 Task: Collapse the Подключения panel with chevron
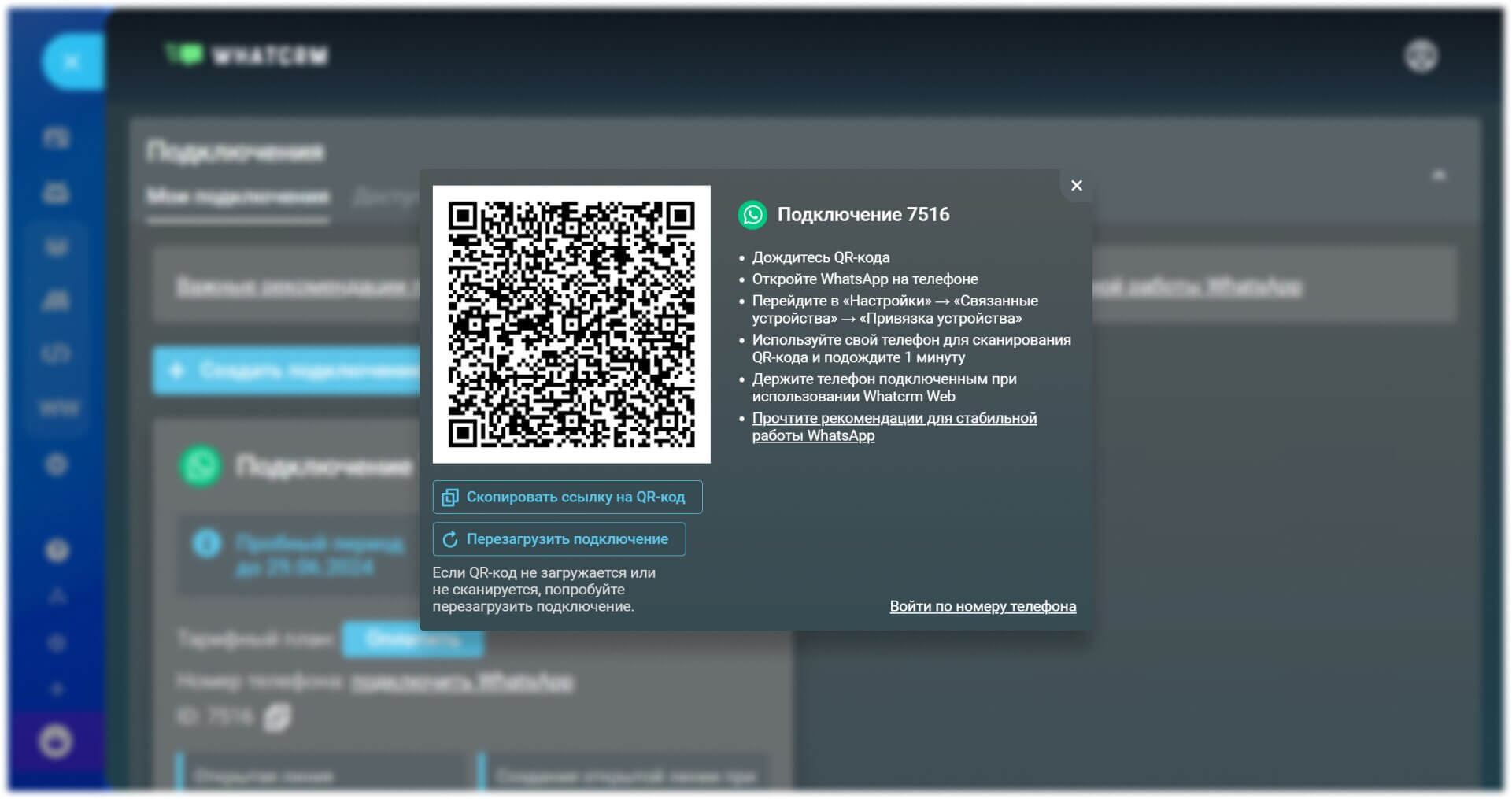1439,175
